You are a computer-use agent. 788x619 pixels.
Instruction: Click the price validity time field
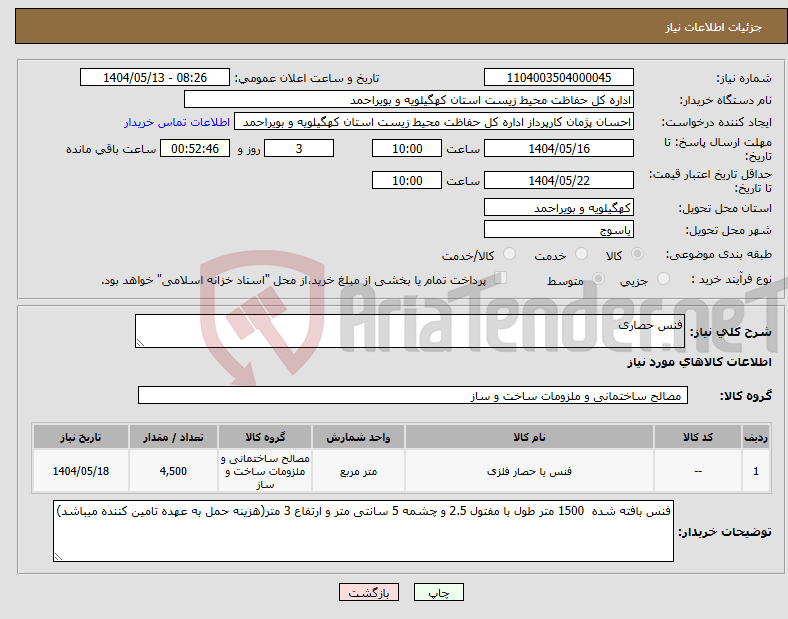click(407, 180)
